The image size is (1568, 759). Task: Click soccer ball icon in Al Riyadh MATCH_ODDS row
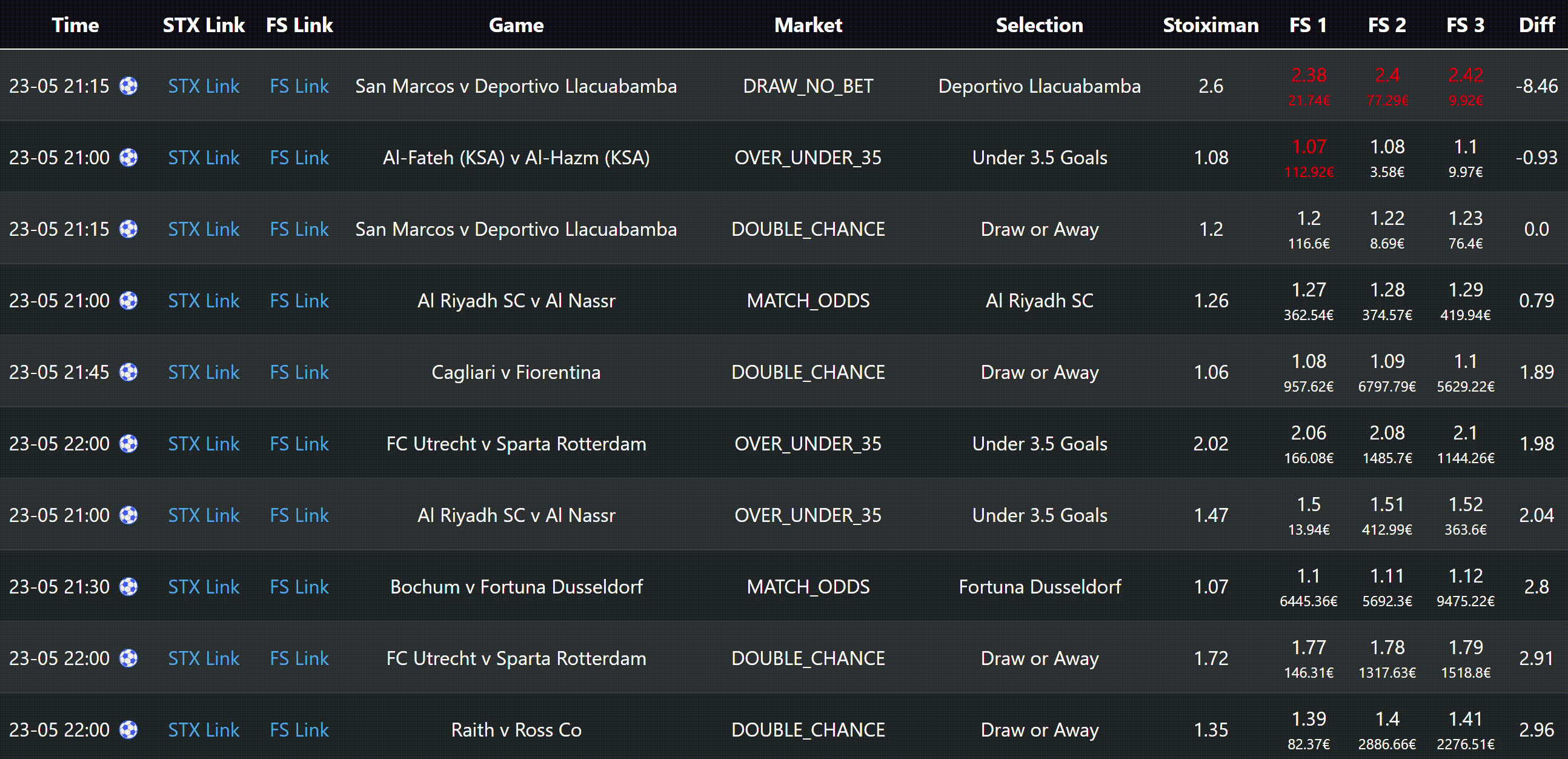click(x=128, y=301)
